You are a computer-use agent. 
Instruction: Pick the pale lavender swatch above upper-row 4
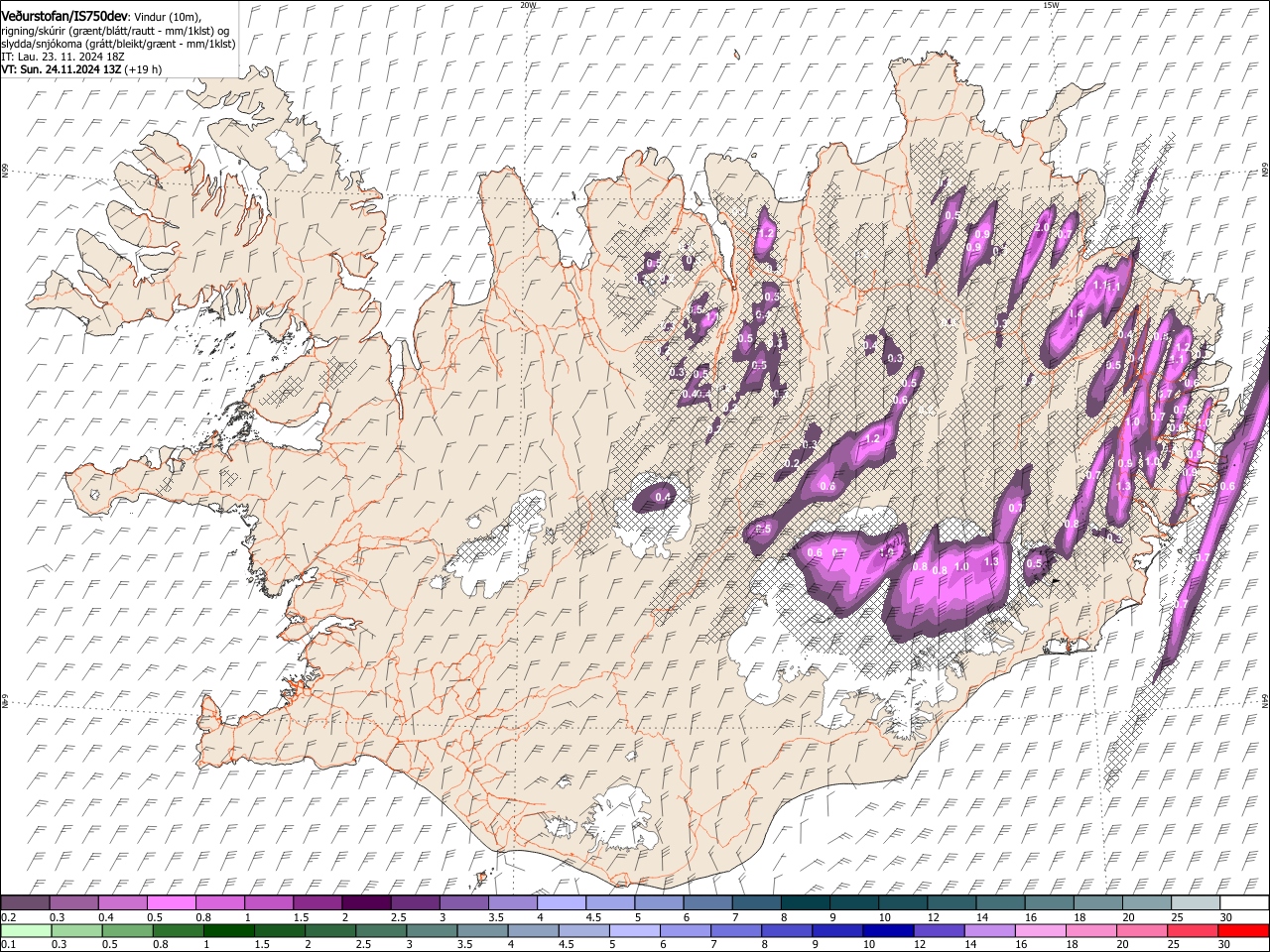pos(562,903)
